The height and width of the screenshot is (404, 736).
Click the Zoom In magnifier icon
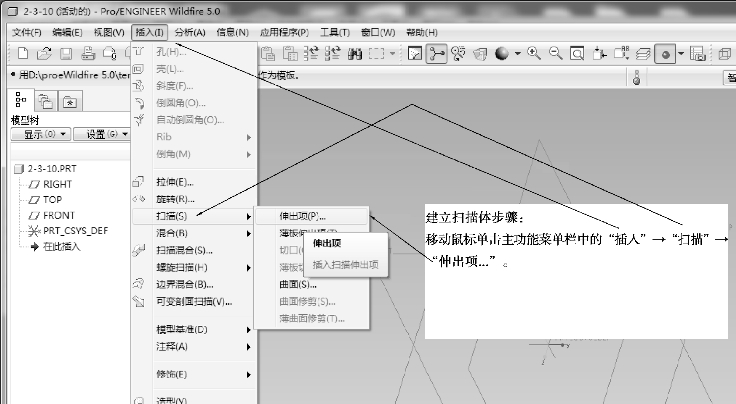click(x=534, y=53)
